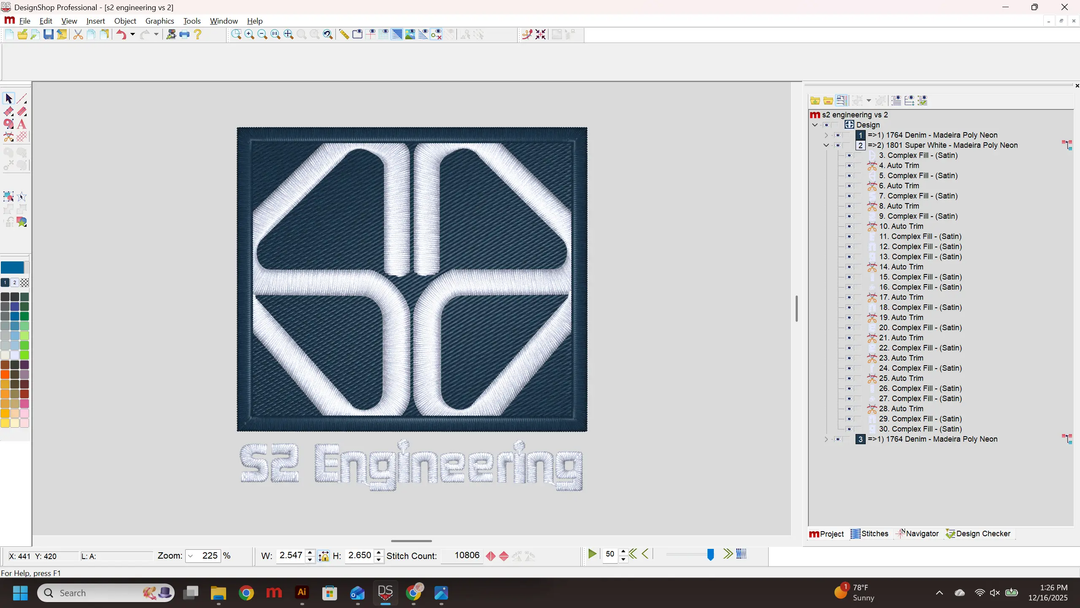Switch to the Design Checker tab
The width and height of the screenshot is (1080, 608).
[x=977, y=534]
